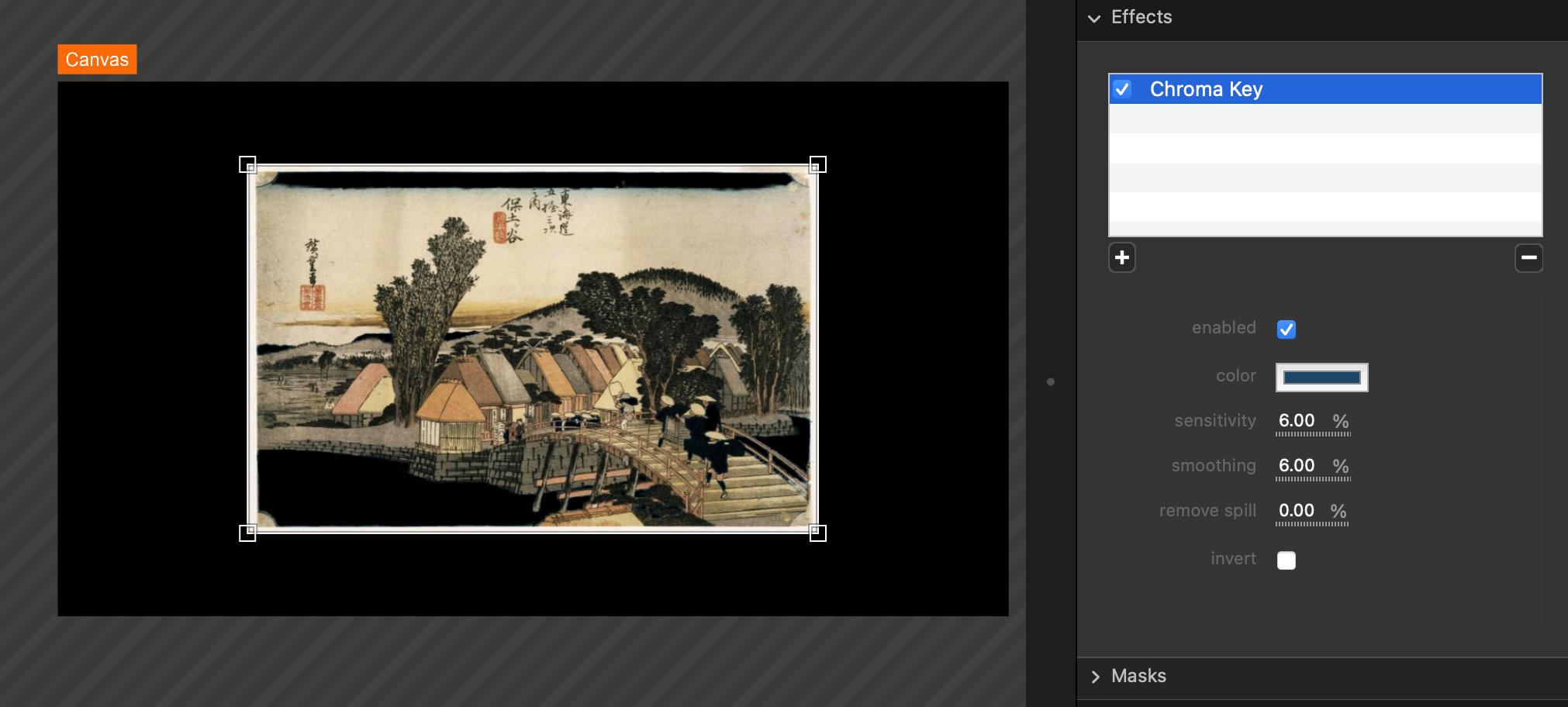Click the woodblock print image on canvas

(532, 349)
